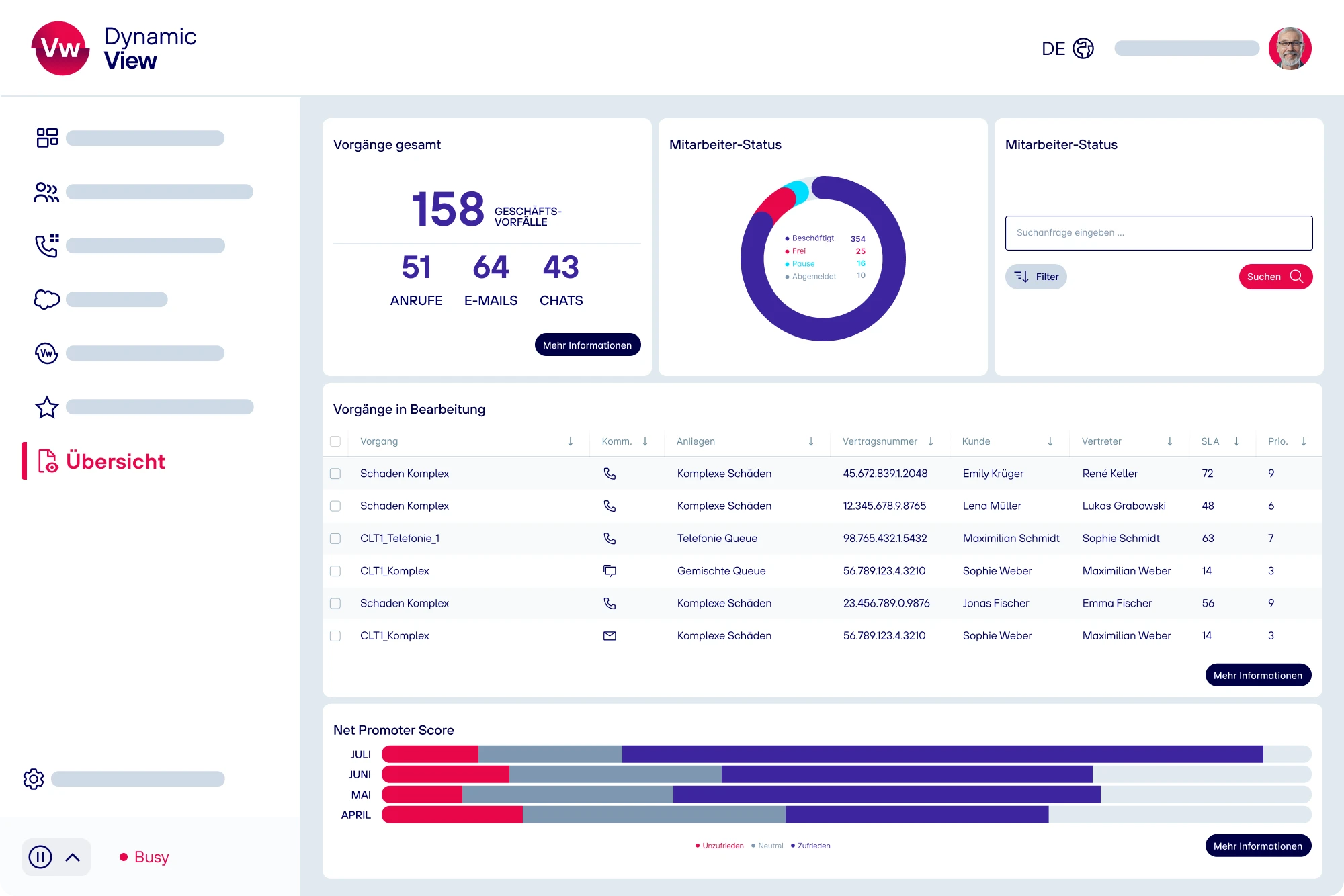Open settings gear icon in sidebar
This screenshot has width=1344, height=896.
[34, 779]
